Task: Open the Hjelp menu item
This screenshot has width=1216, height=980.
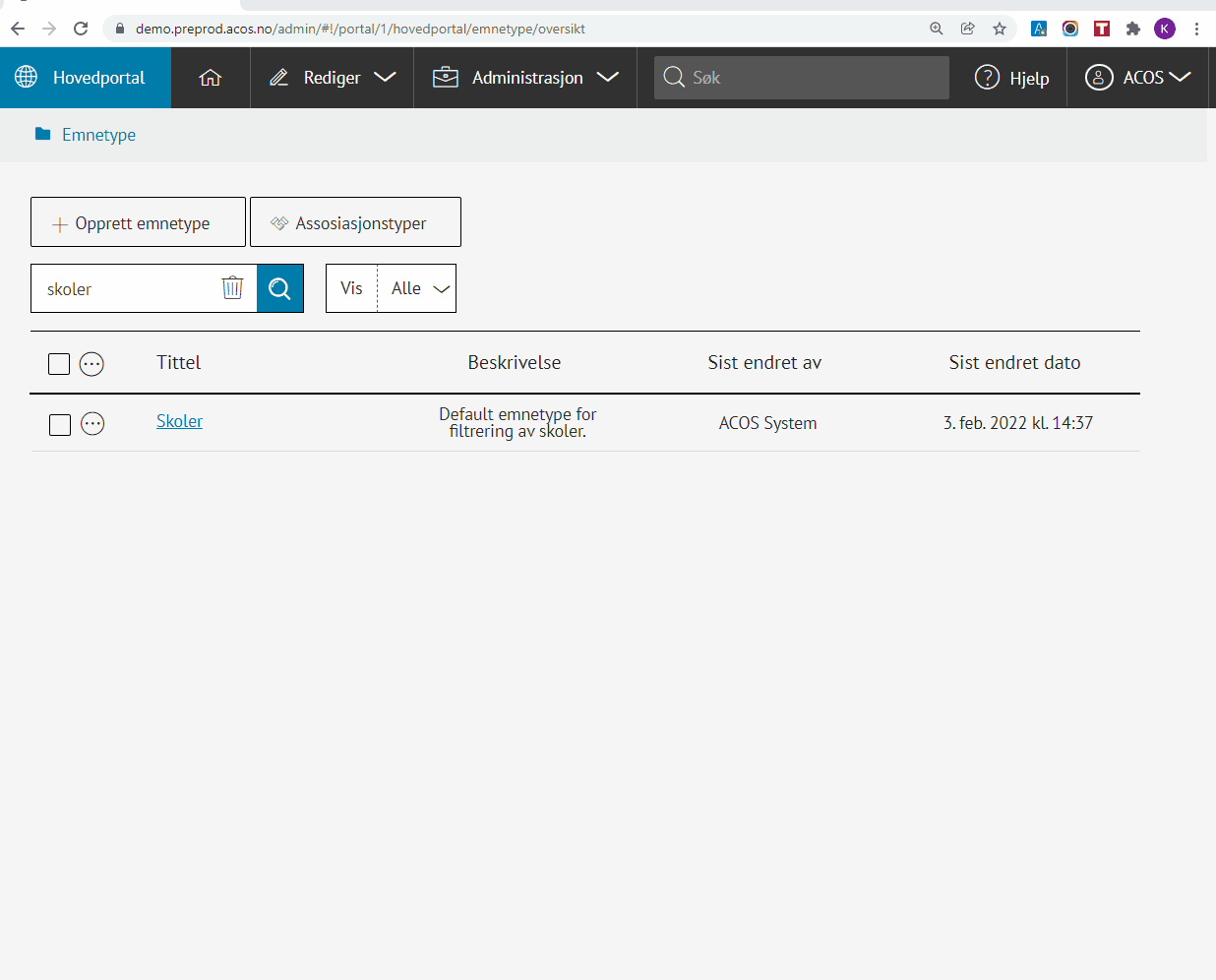Action: point(1012,78)
